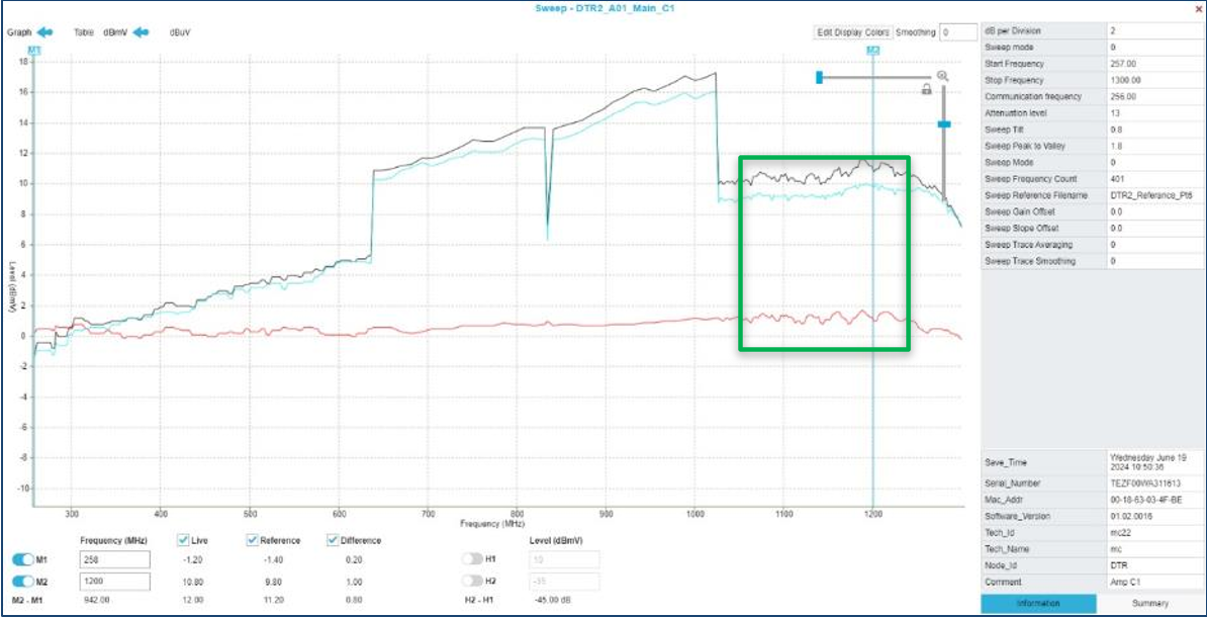Viewport: 1207px width, 617px height.
Task: Choose the dBuV unit option
Action: coord(180,32)
